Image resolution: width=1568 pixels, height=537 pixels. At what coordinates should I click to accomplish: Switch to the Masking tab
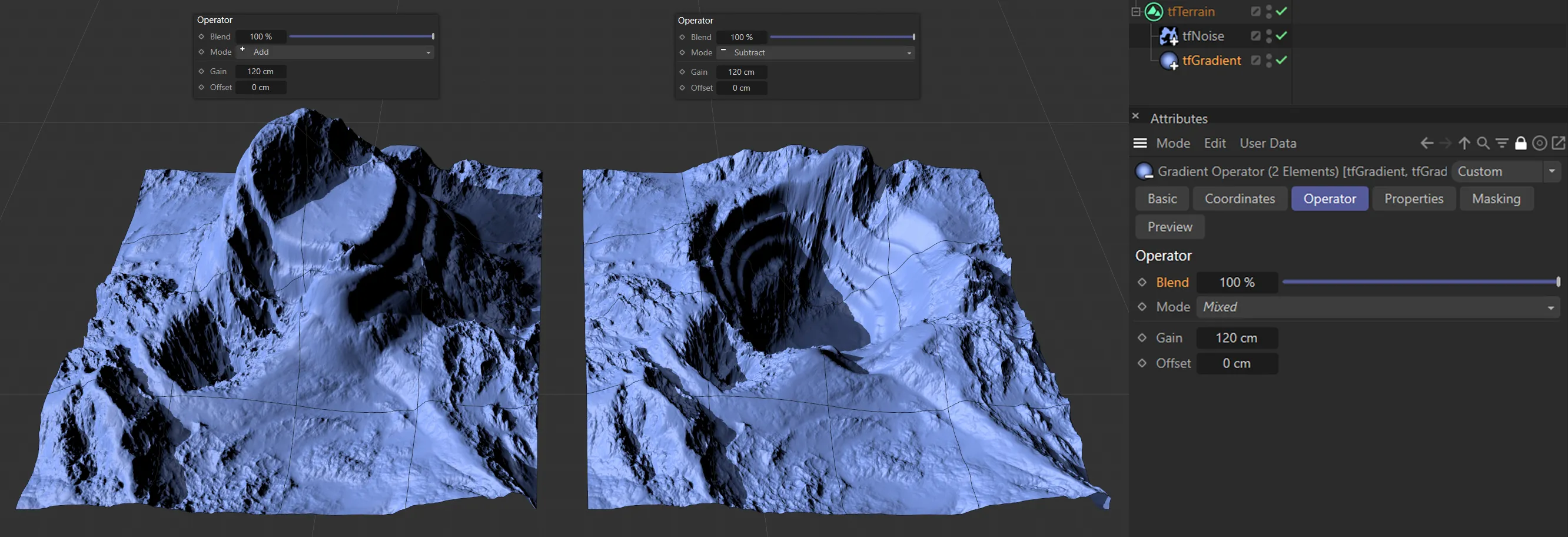tap(1496, 198)
